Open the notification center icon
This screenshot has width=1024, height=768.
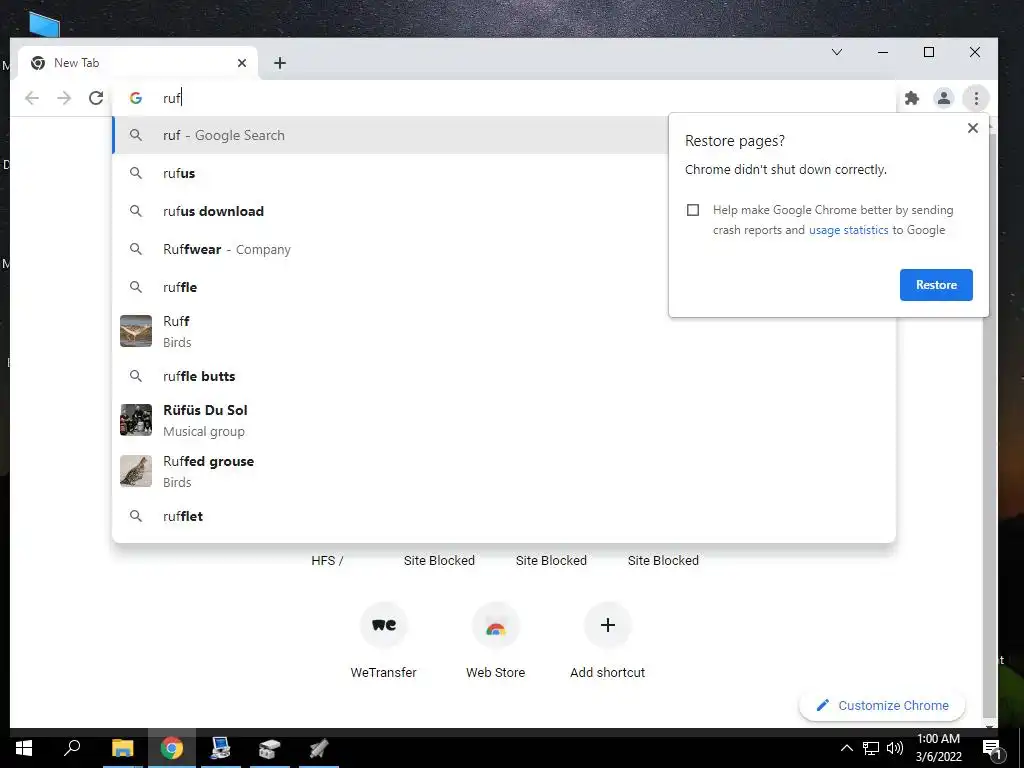992,749
